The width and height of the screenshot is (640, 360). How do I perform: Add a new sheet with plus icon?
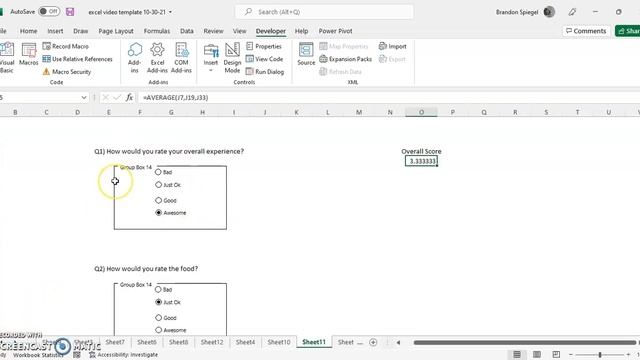tap(373, 342)
